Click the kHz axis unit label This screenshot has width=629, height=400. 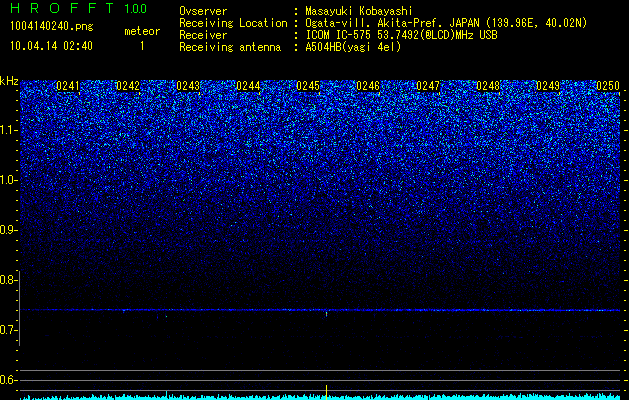pos(9,81)
